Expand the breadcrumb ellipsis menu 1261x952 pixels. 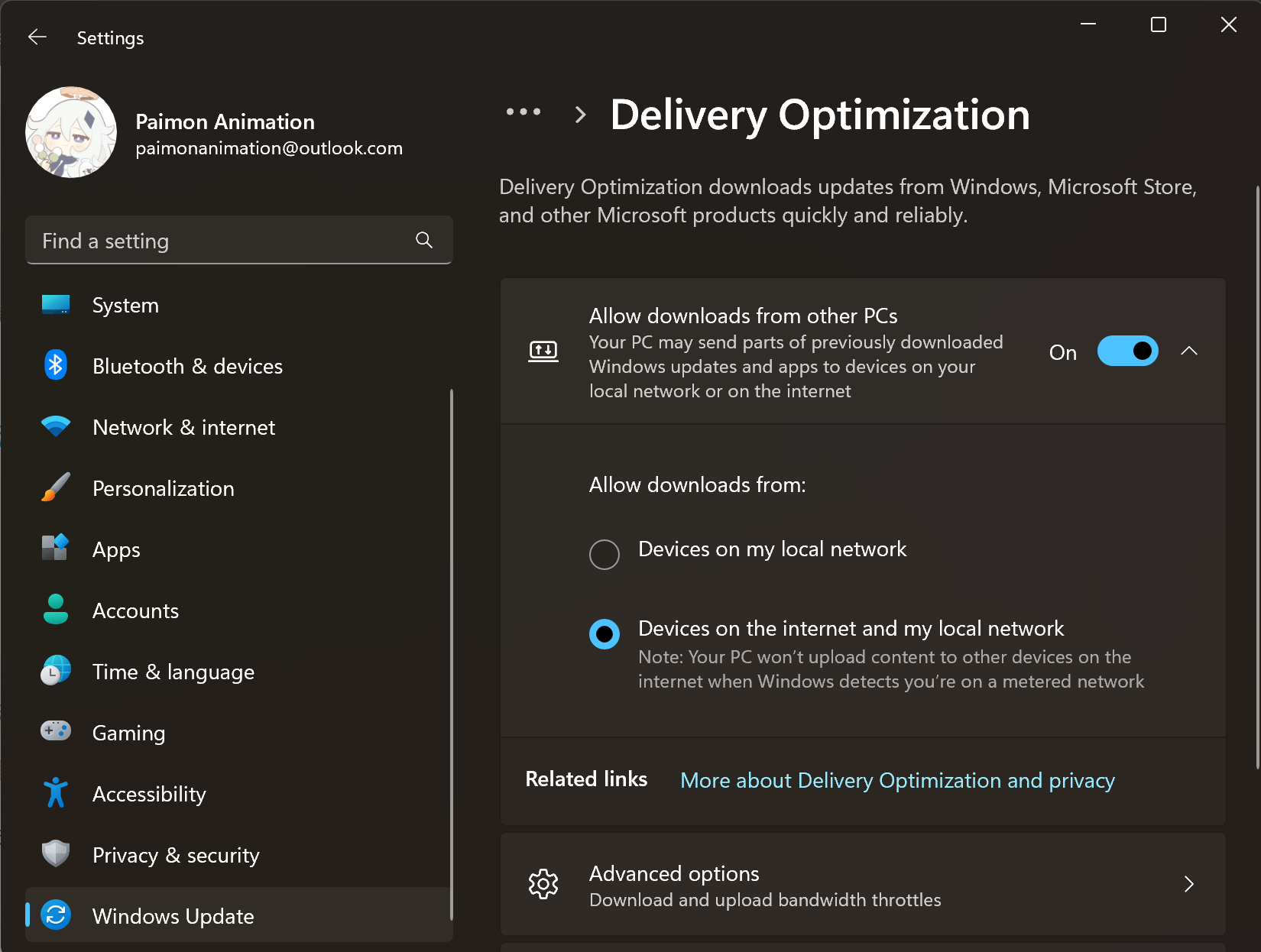[x=524, y=112]
